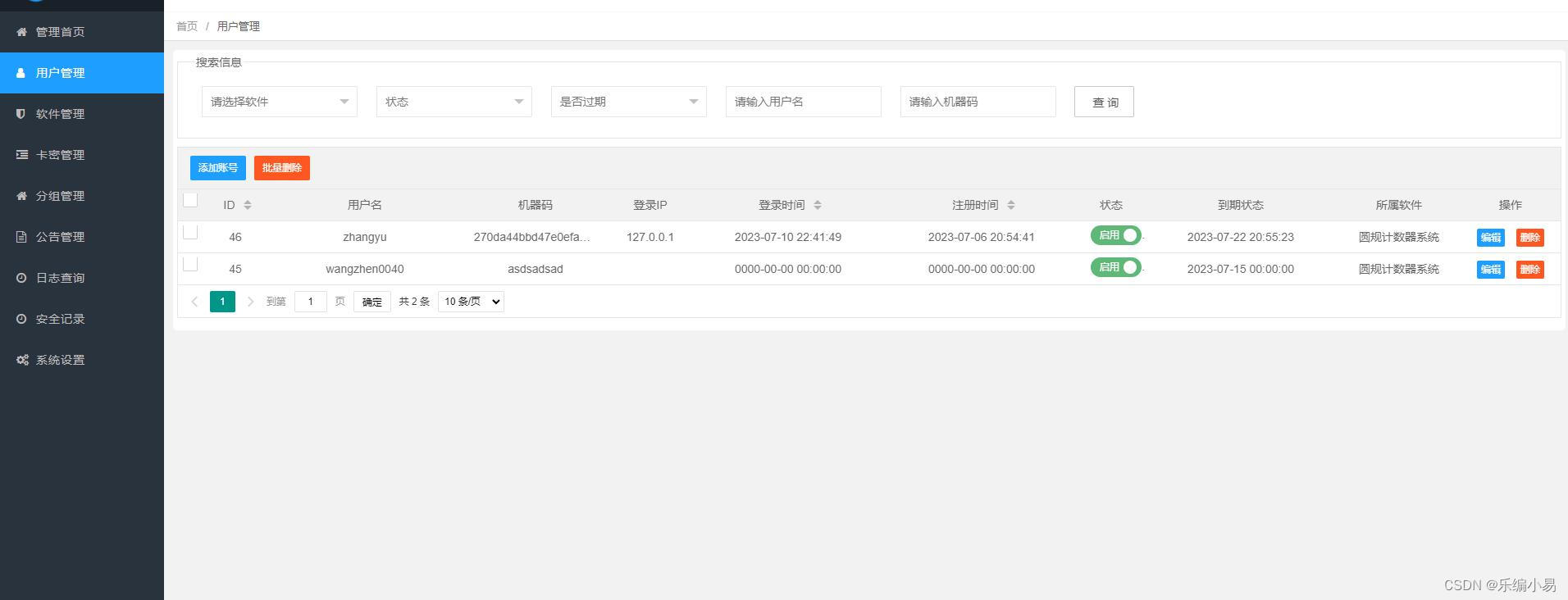
Task: Select page 1 pagination button
Action: coord(222,302)
